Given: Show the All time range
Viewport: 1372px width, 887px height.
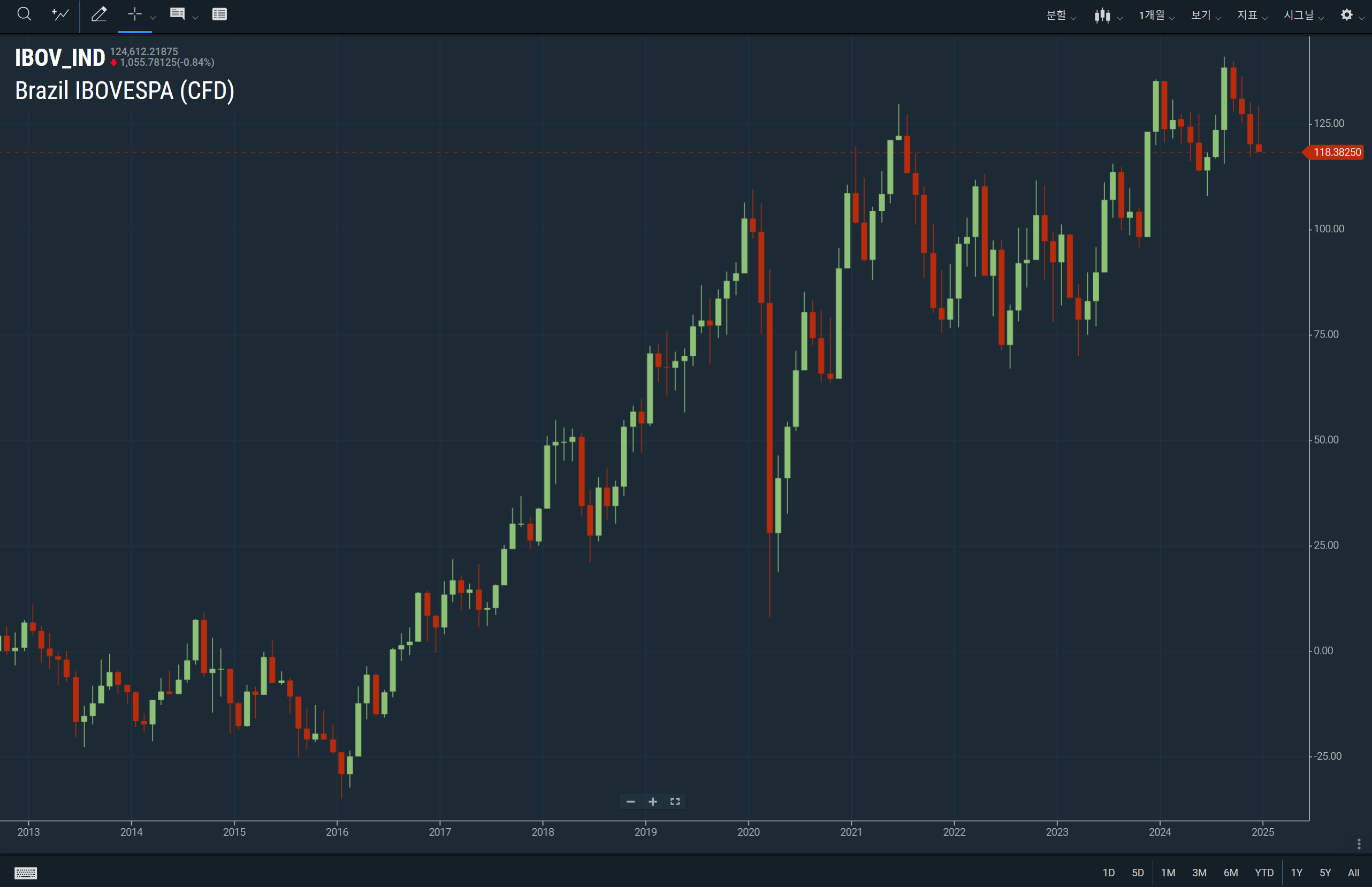Looking at the screenshot, I should pyautogui.click(x=1353, y=873).
